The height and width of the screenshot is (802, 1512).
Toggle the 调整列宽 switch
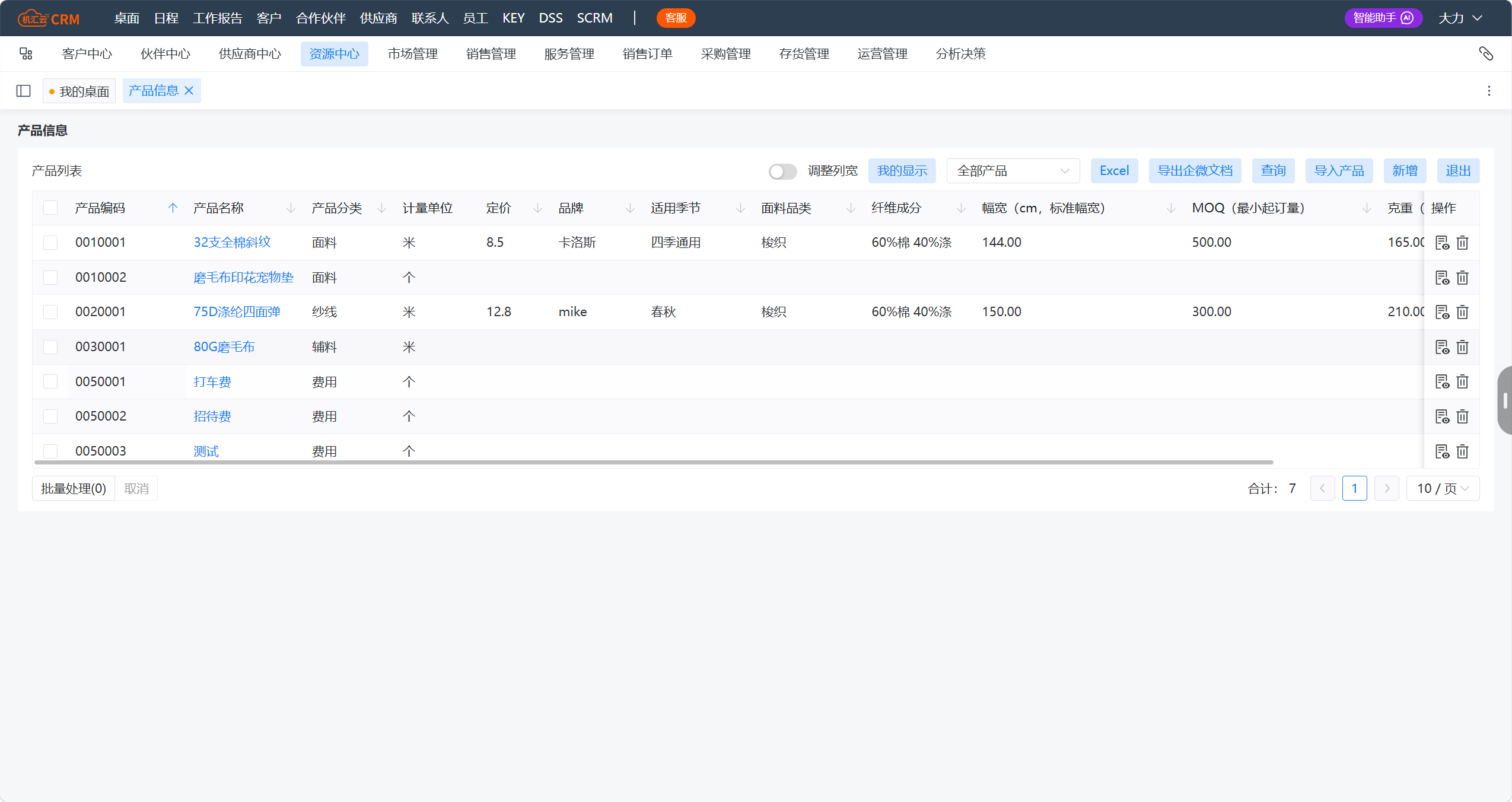pos(782,171)
